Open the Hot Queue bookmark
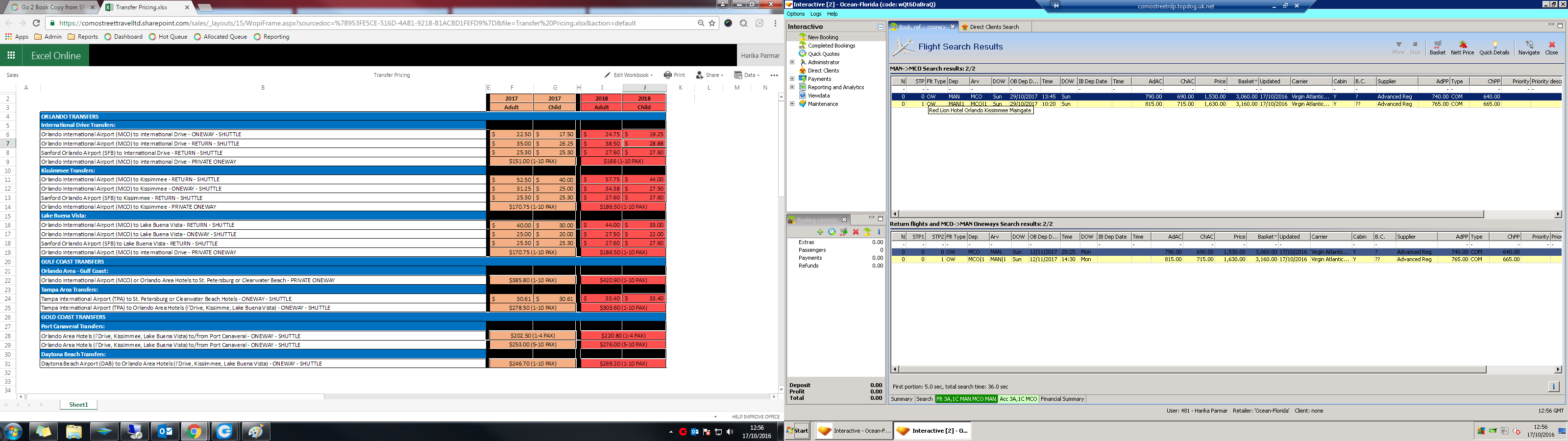Screen dimensions: 1568x441 click(x=168, y=37)
